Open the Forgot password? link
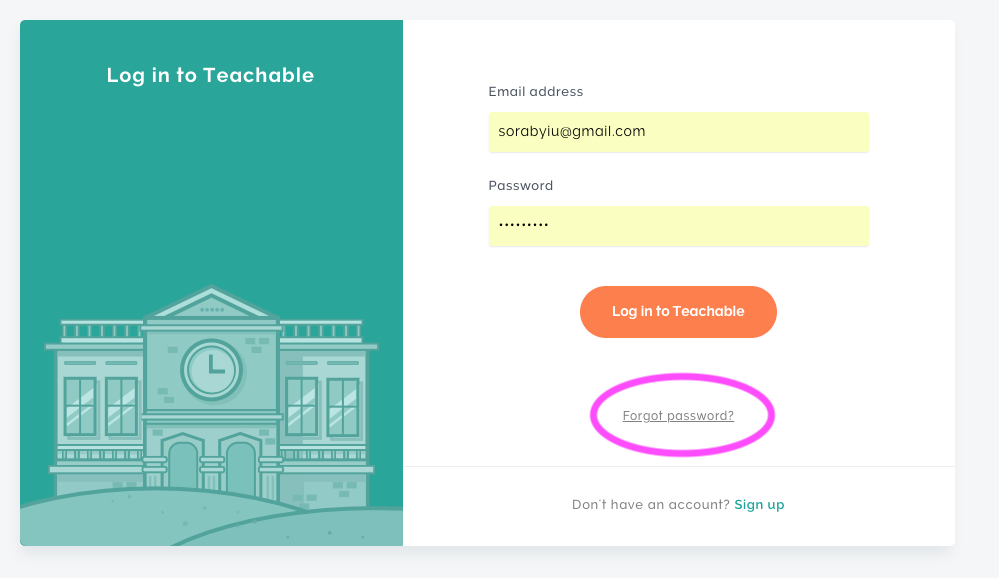Screen dimensions: 999x578 [x=678, y=415]
